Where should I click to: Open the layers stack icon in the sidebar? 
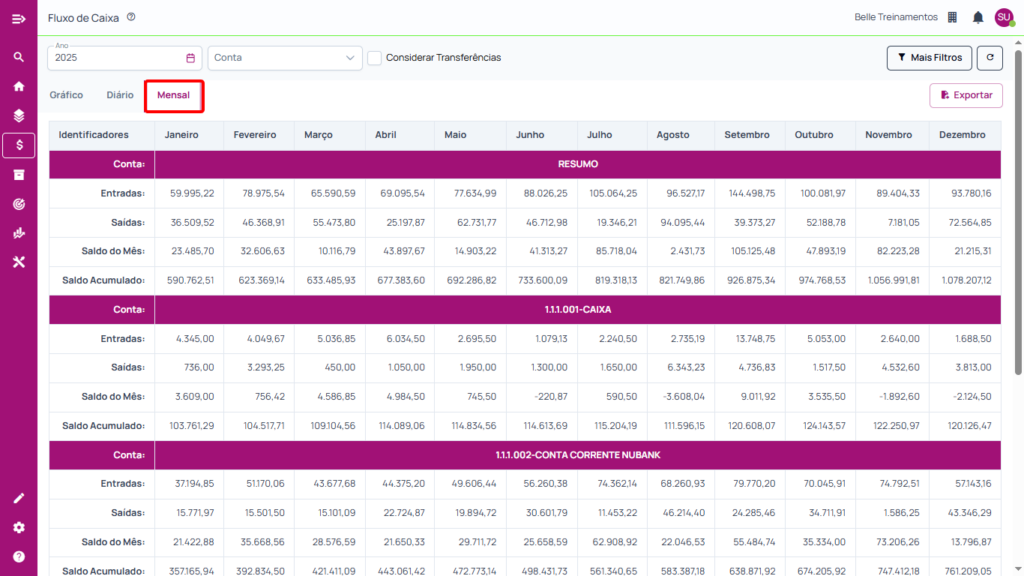pyautogui.click(x=18, y=116)
